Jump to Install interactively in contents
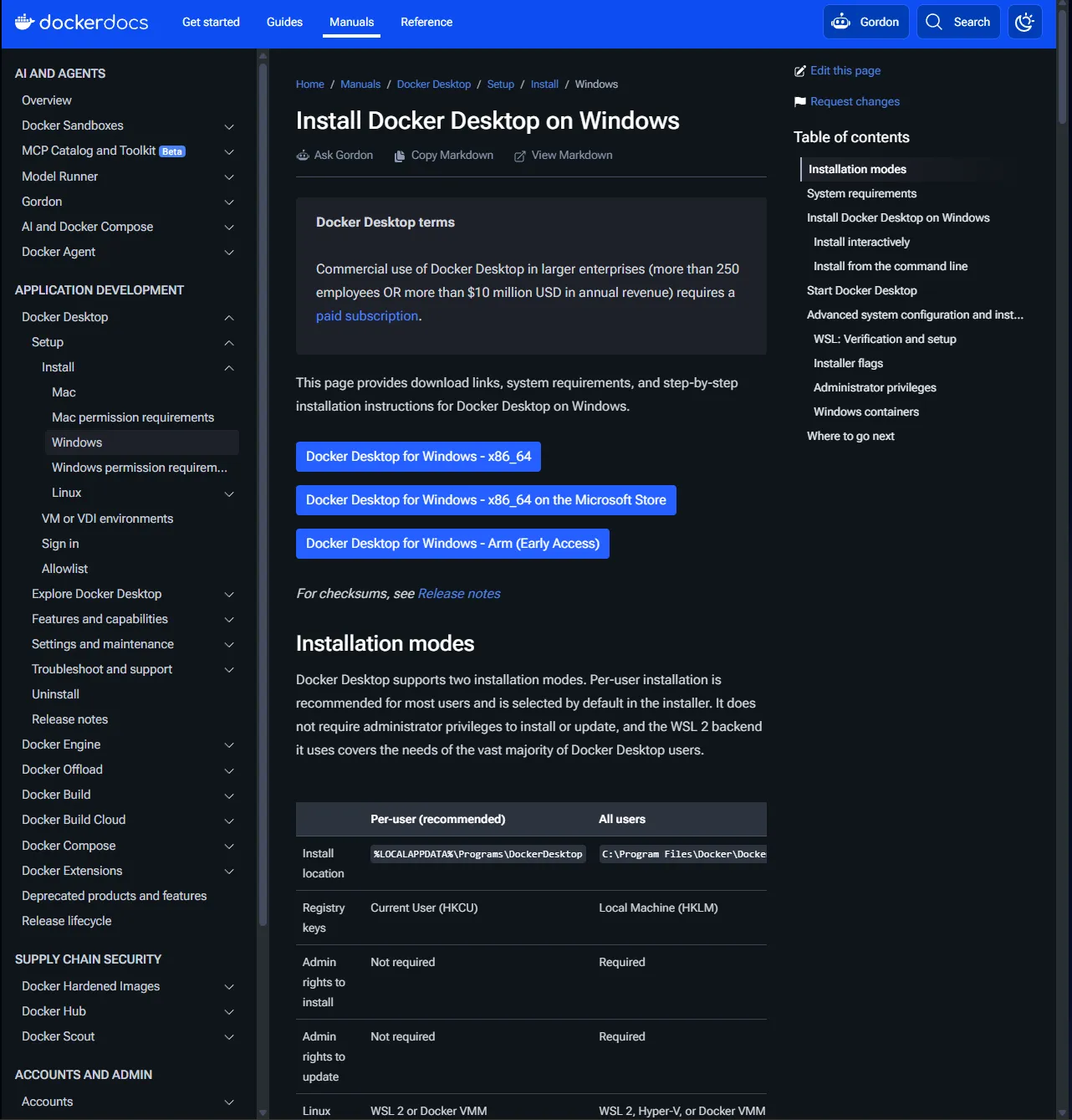Viewport: 1072px width, 1120px height. 861,242
